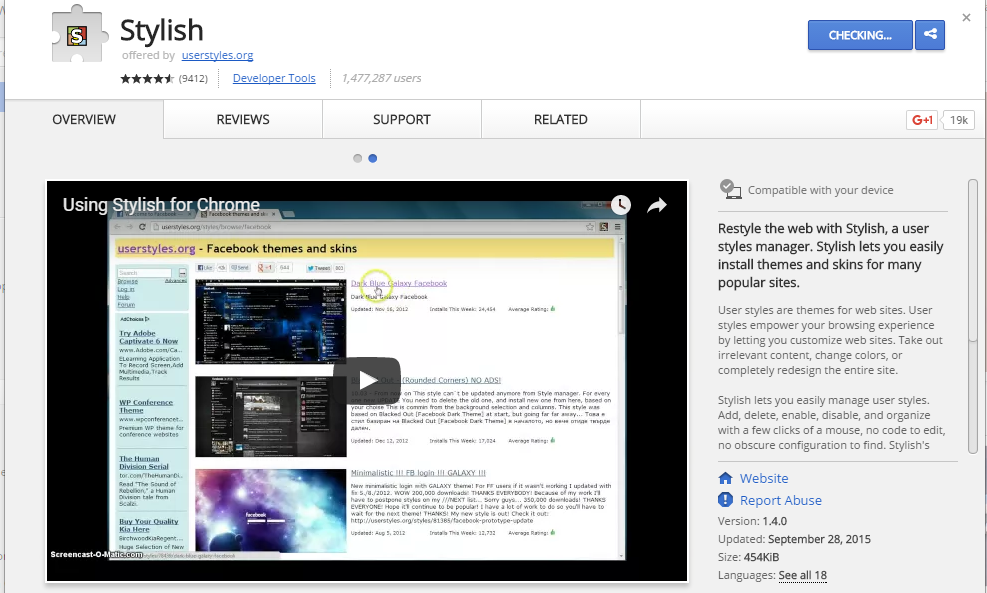Click the video share arrow icon
The height and width of the screenshot is (593, 987).
[657, 205]
